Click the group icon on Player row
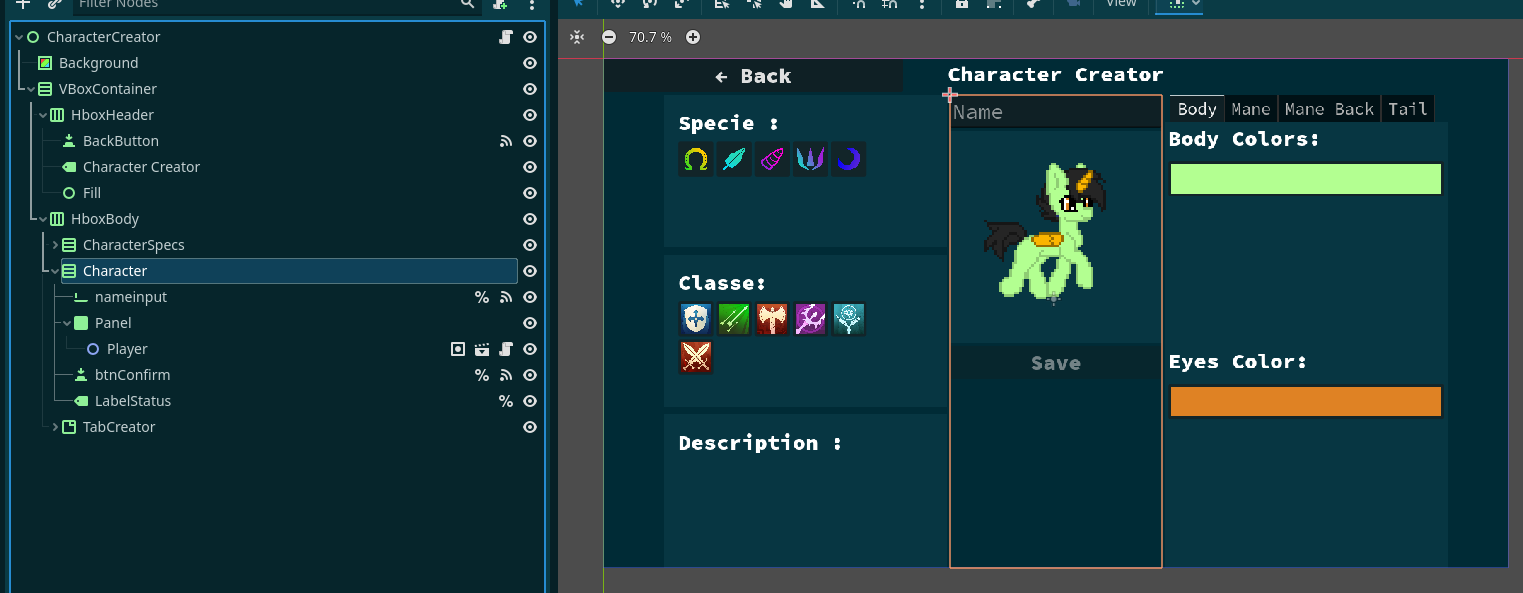The image size is (1523, 593). [458, 349]
